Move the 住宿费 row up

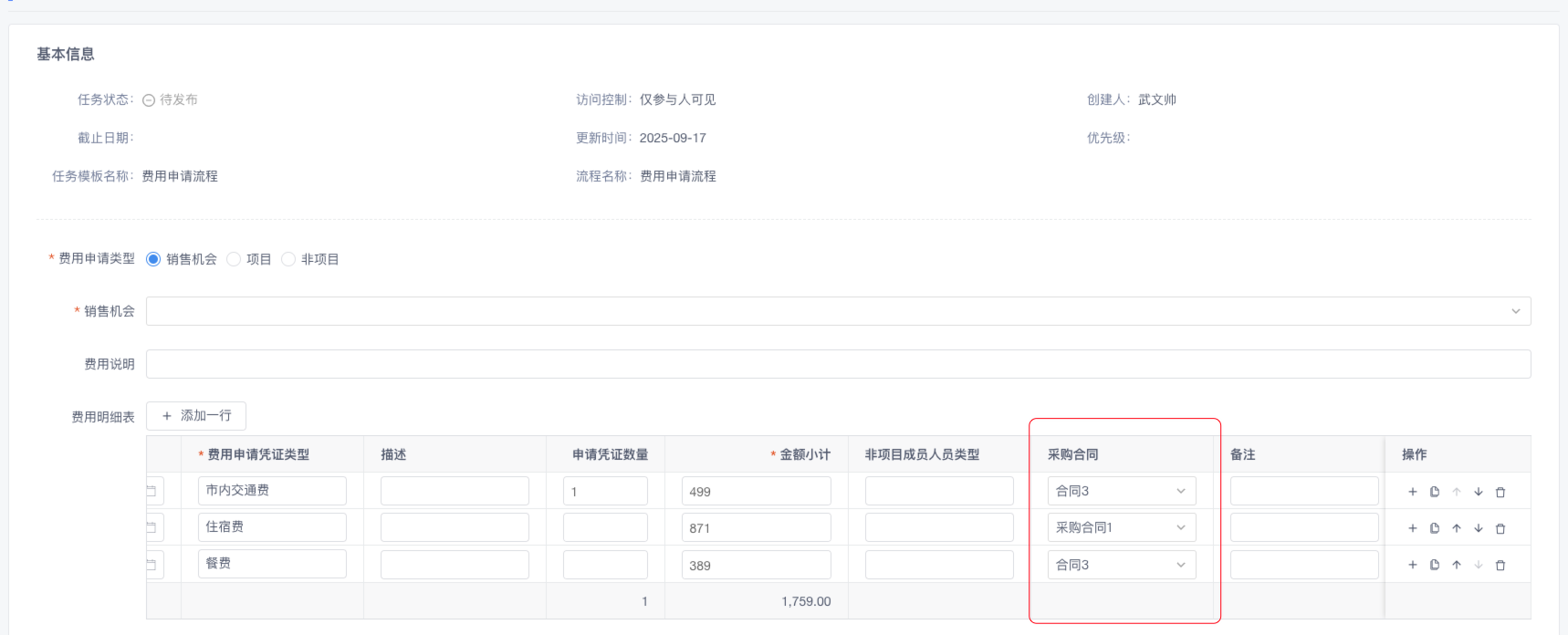1456,528
